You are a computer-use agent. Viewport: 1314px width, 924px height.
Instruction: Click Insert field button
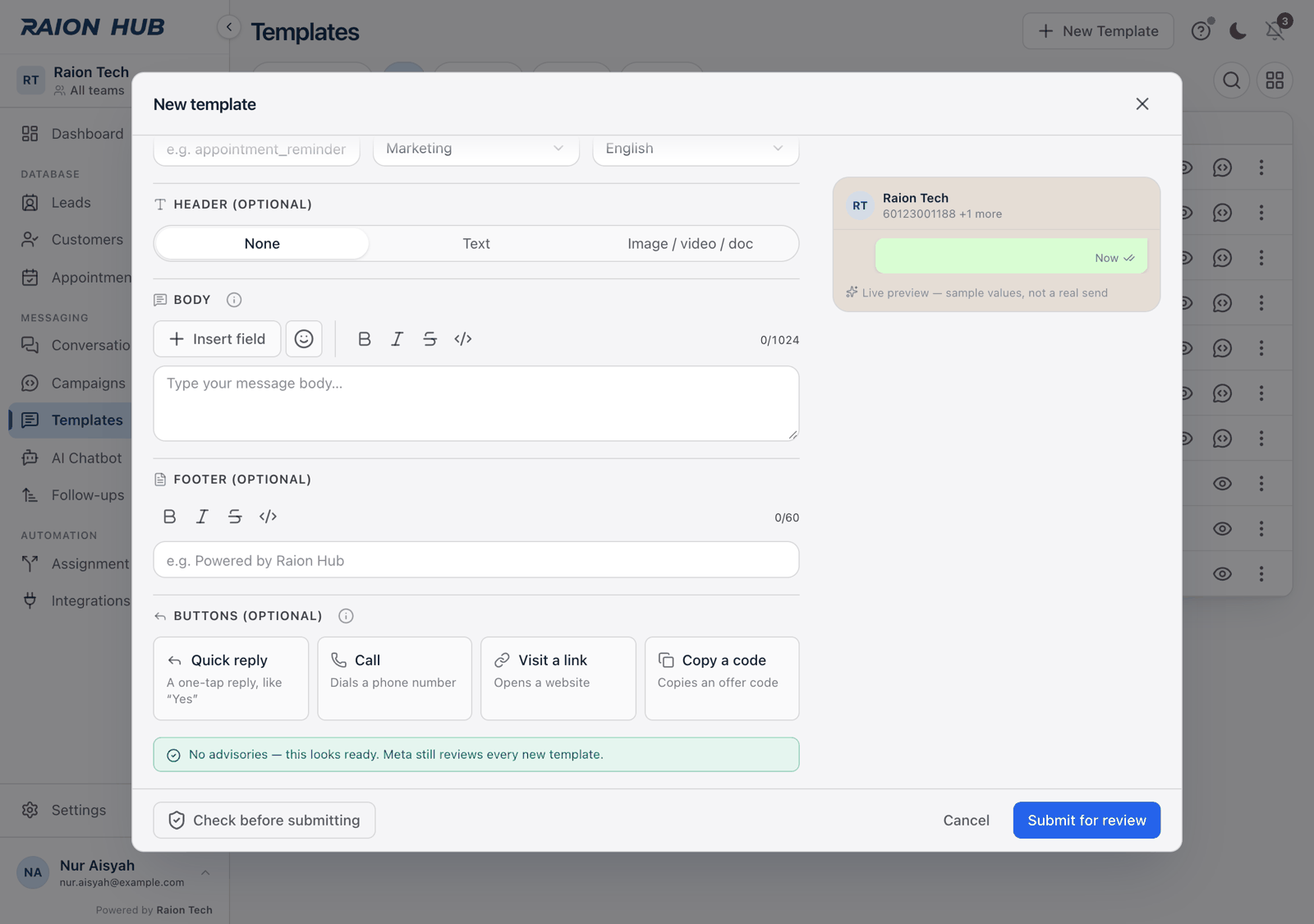tap(217, 339)
